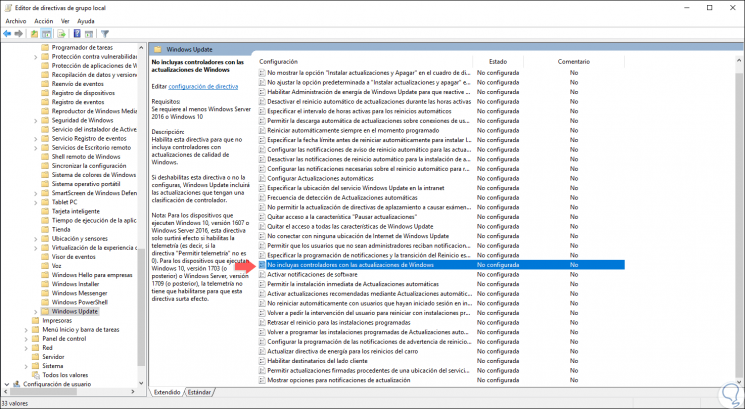Click the Configuración de usuario node icon
The width and height of the screenshot is (745, 409).
point(17,384)
